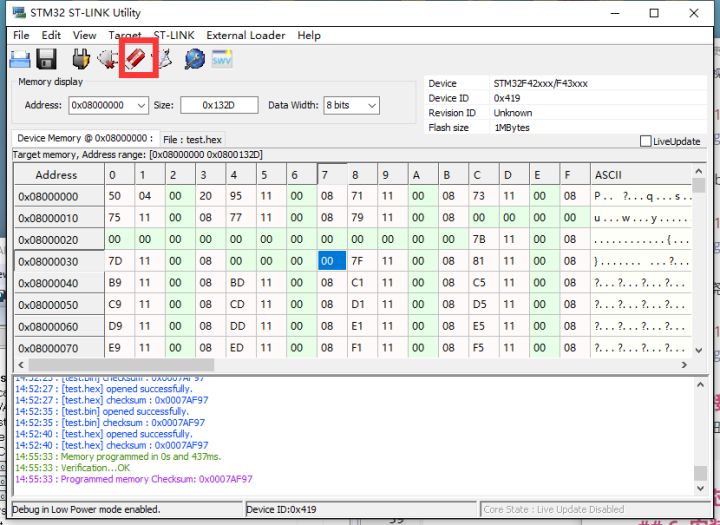Open the SWV viewer icon
This screenshot has height=525, width=720.
pyautogui.click(x=222, y=59)
